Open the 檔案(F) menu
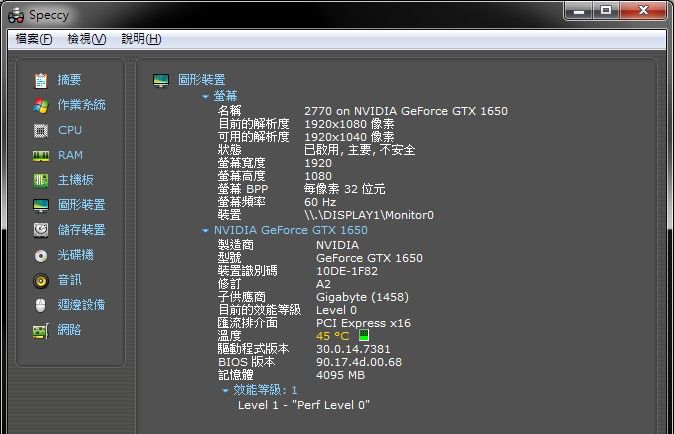The height and width of the screenshot is (434, 674). tap(34, 39)
